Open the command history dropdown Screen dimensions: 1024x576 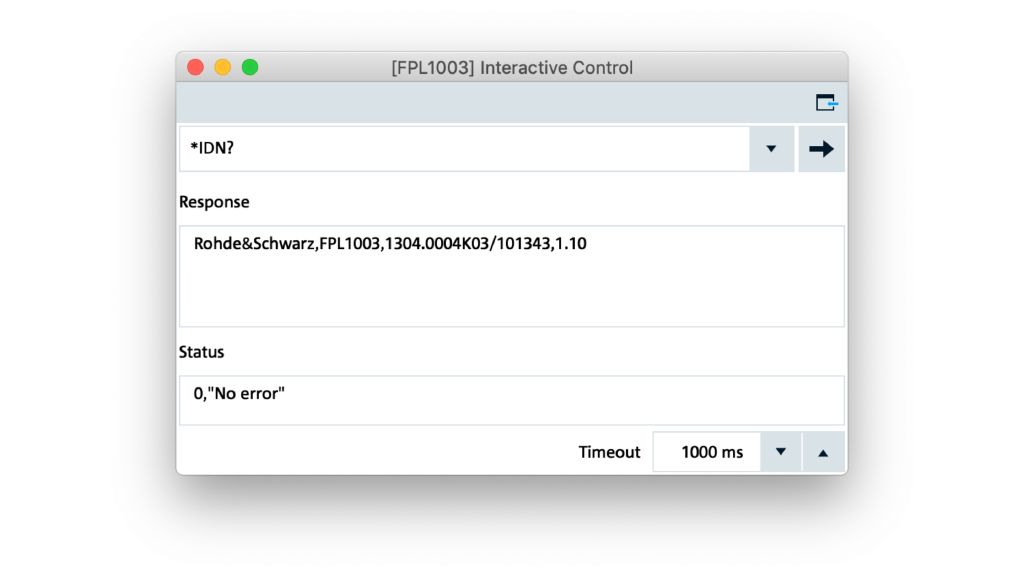771,149
